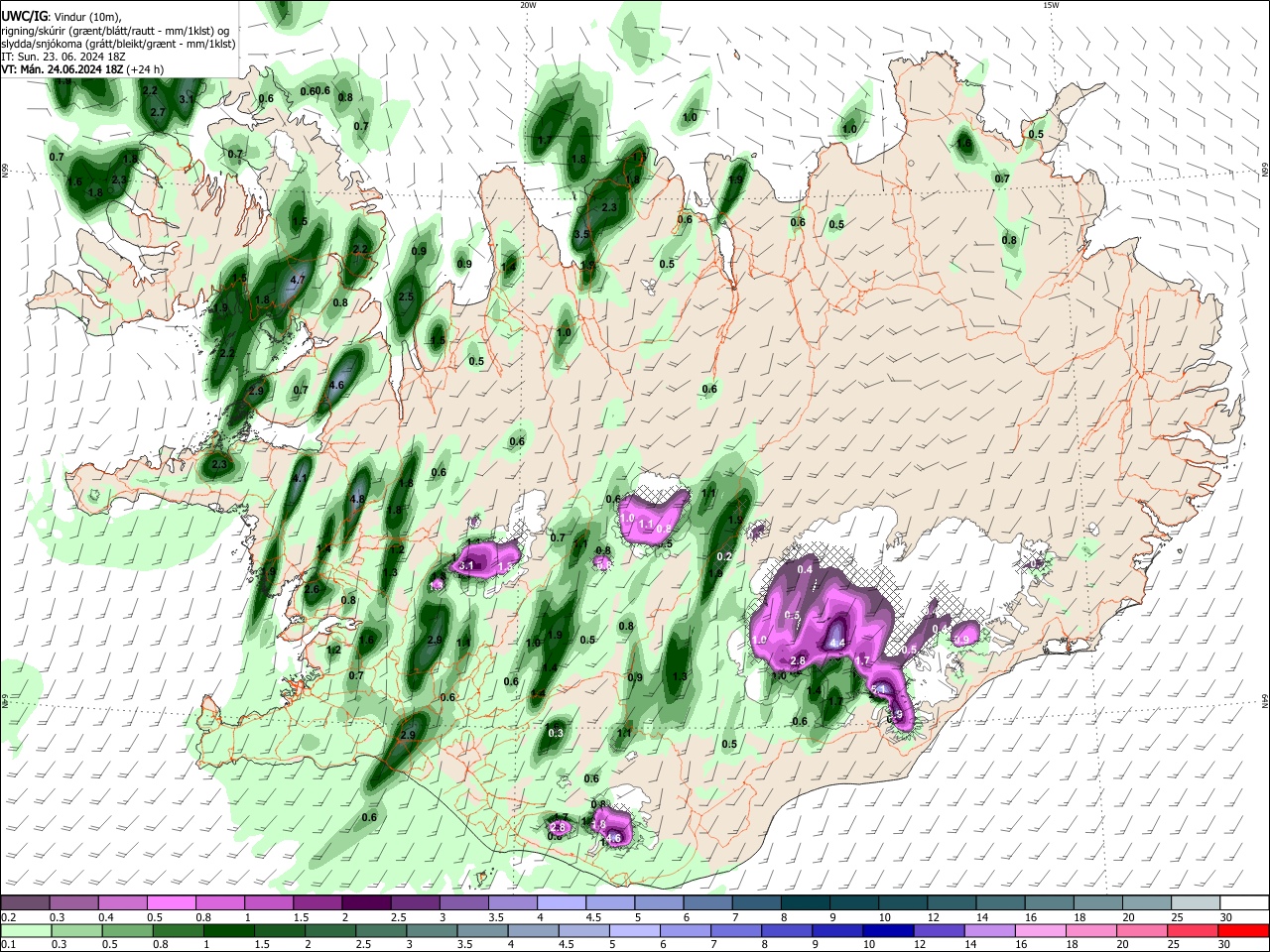This screenshot has height=952, width=1270.
Task: Click the 0.3 value in green patch
Action: [556, 734]
